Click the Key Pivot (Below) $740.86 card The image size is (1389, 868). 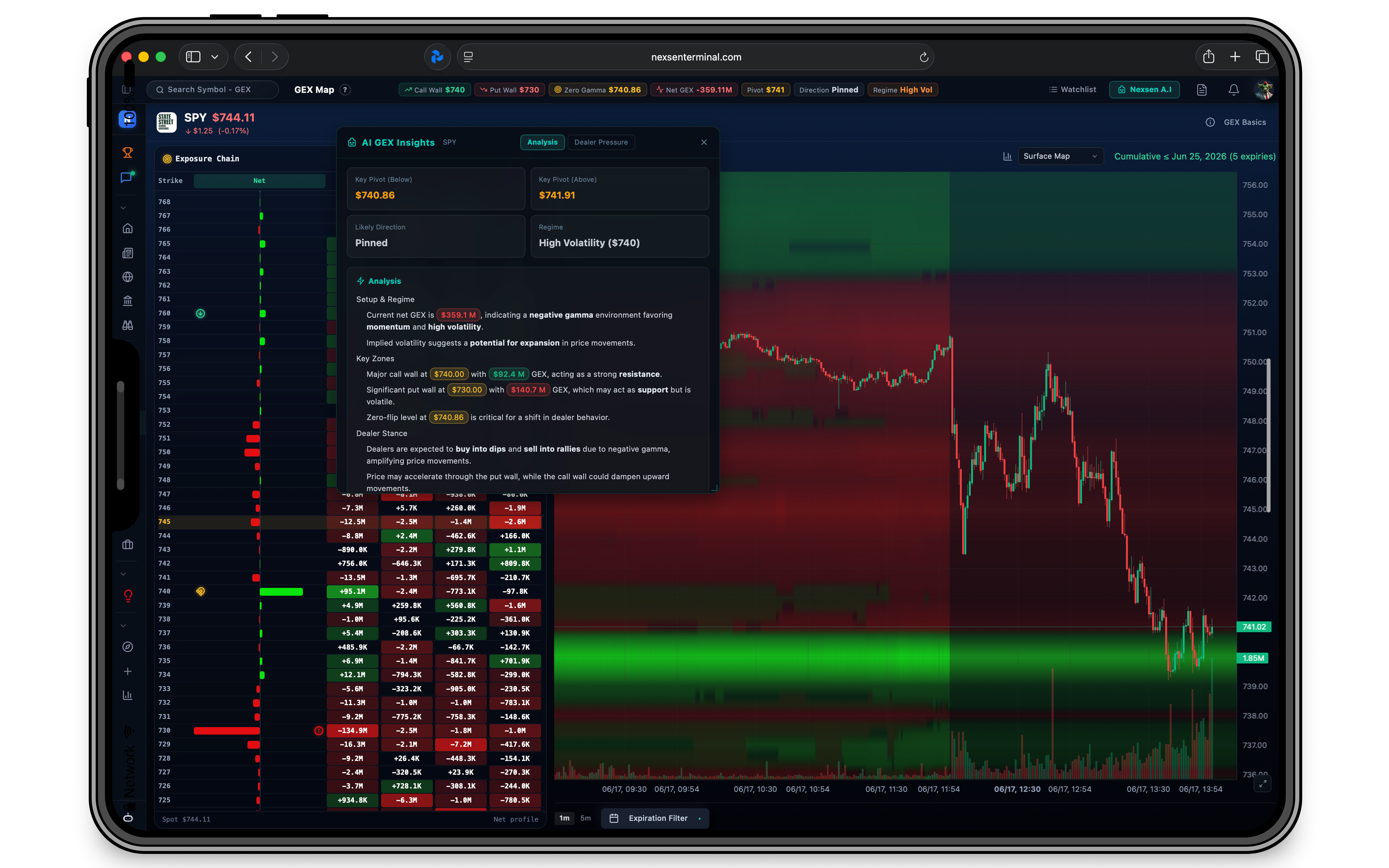[436, 188]
